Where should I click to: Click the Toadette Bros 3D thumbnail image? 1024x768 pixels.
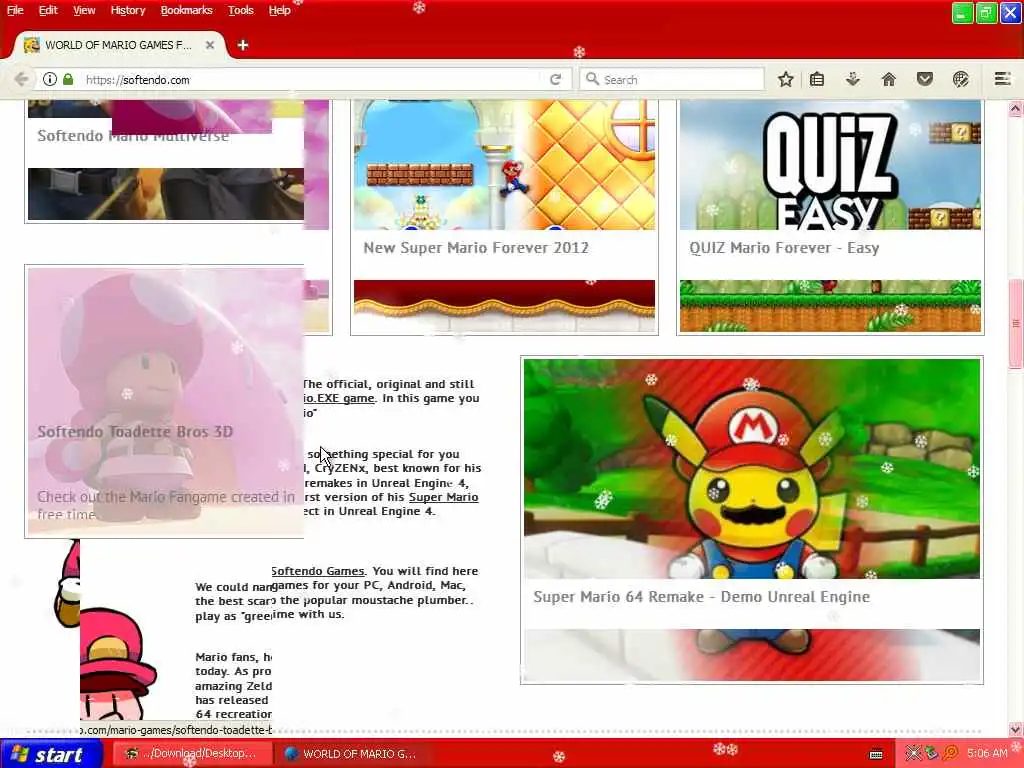[x=165, y=402]
